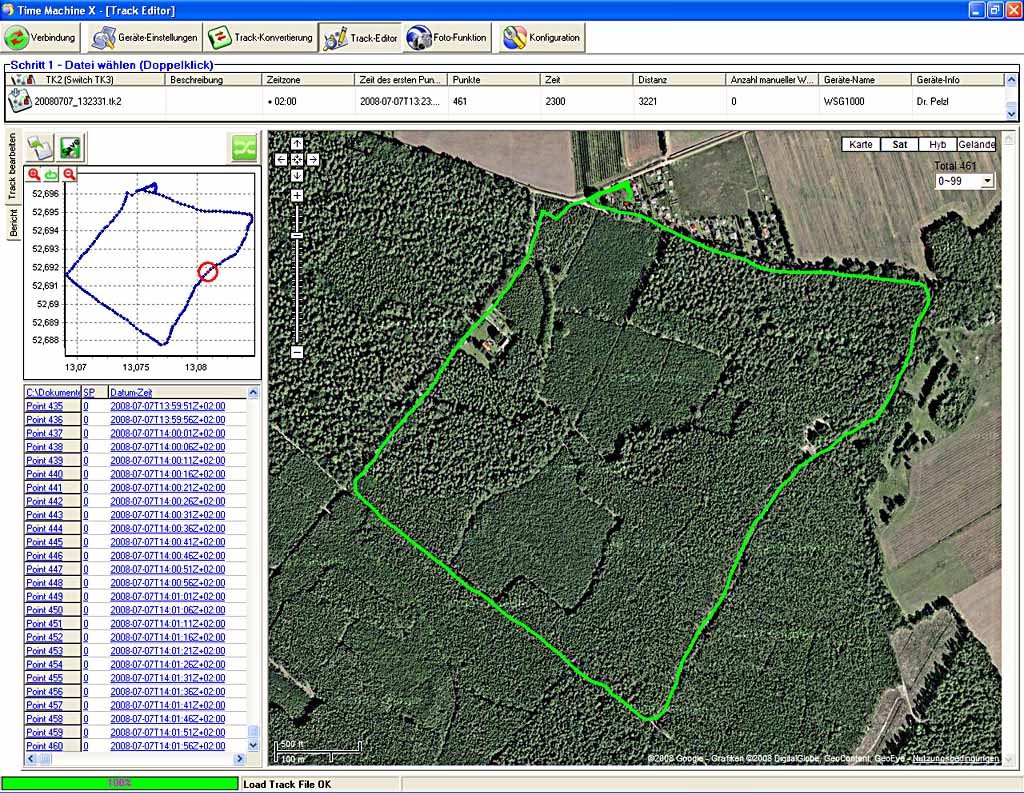
Task: Click the Save track icon
Action: 71,148
